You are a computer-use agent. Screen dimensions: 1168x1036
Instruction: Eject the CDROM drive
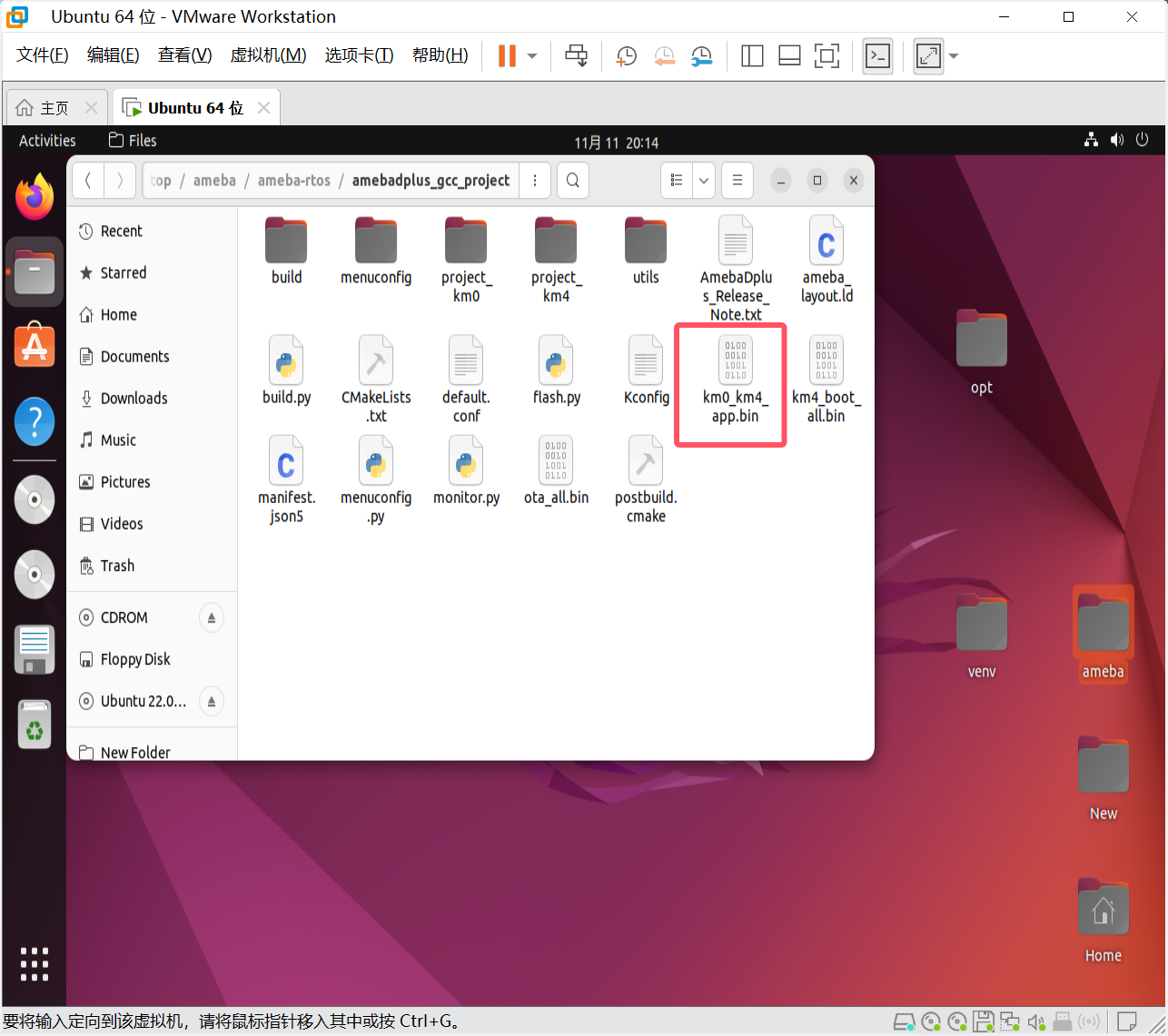(211, 617)
